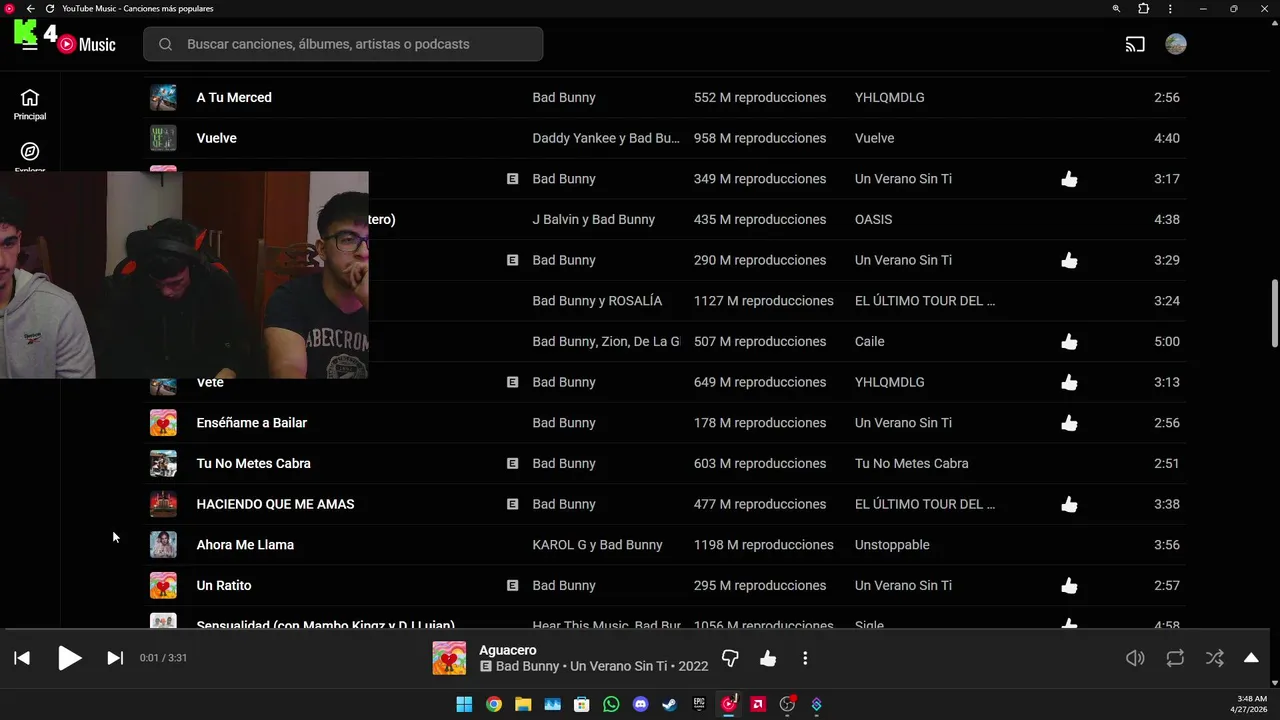Screen dimensions: 1280x720
Task: Select Ahora Me Llama album thumbnail
Action: pos(163,545)
